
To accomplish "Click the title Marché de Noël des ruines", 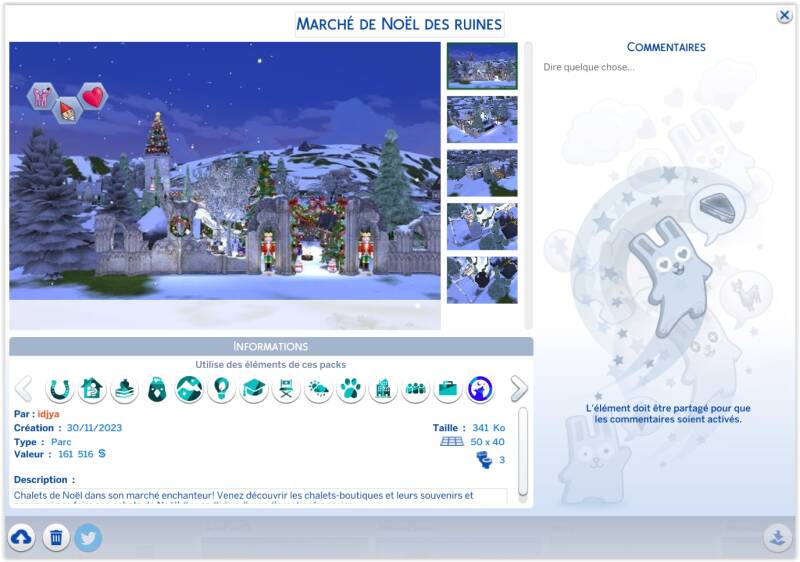I will (x=399, y=24).
